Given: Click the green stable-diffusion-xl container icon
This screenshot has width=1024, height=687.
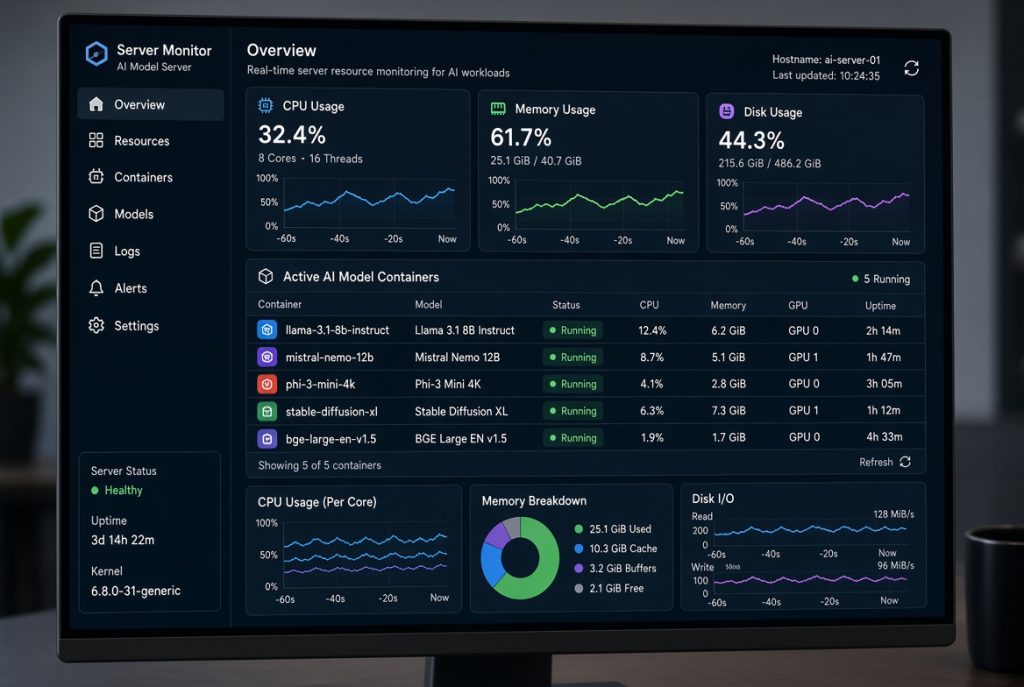Looking at the screenshot, I should 267,411.
